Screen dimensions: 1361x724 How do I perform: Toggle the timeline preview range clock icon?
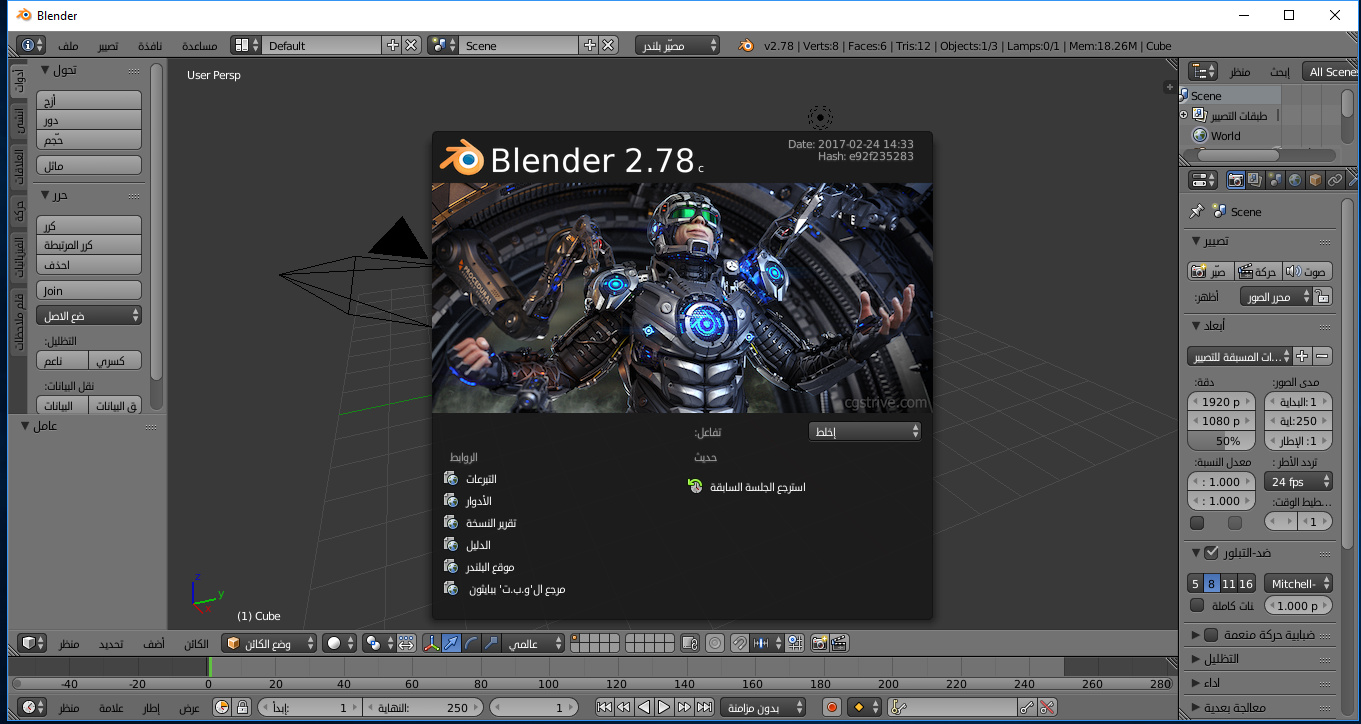coord(221,707)
